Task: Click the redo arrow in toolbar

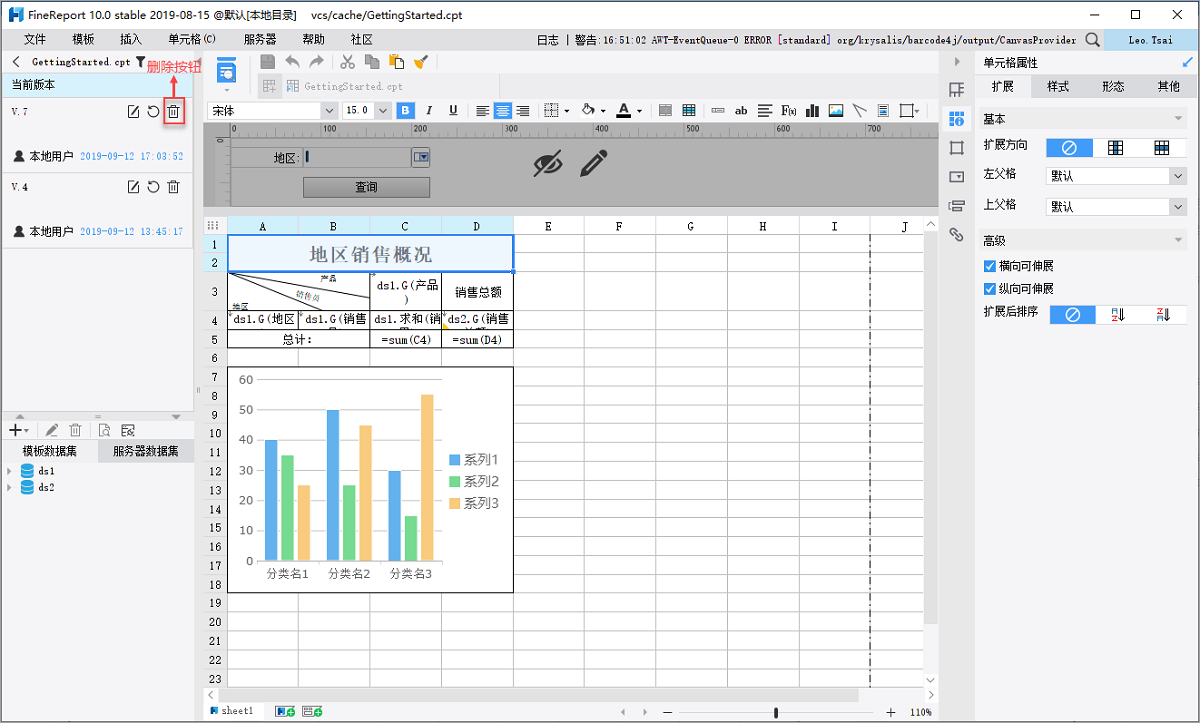Action: coord(316,62)
